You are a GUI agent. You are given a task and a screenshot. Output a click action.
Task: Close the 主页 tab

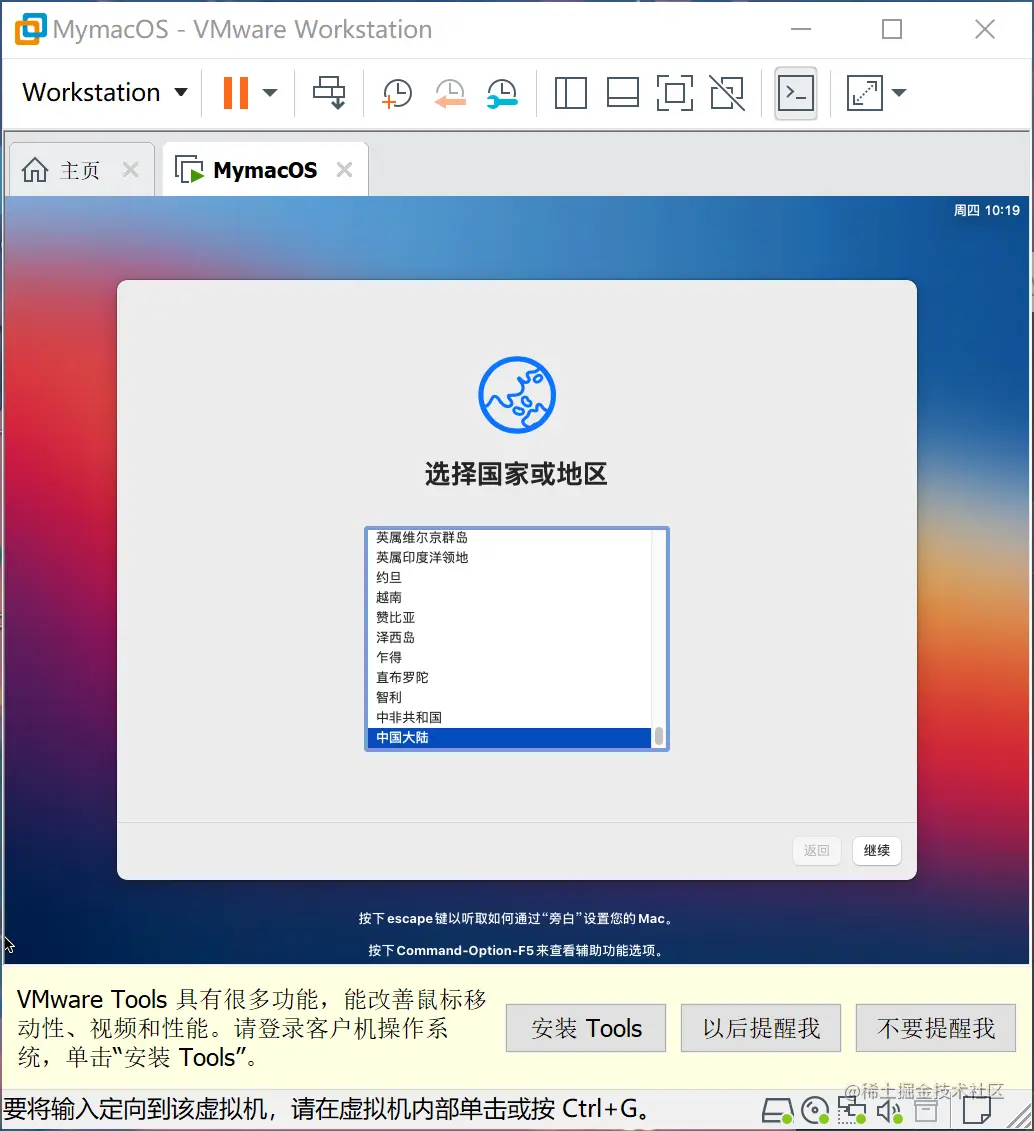[x=131, y=170]
